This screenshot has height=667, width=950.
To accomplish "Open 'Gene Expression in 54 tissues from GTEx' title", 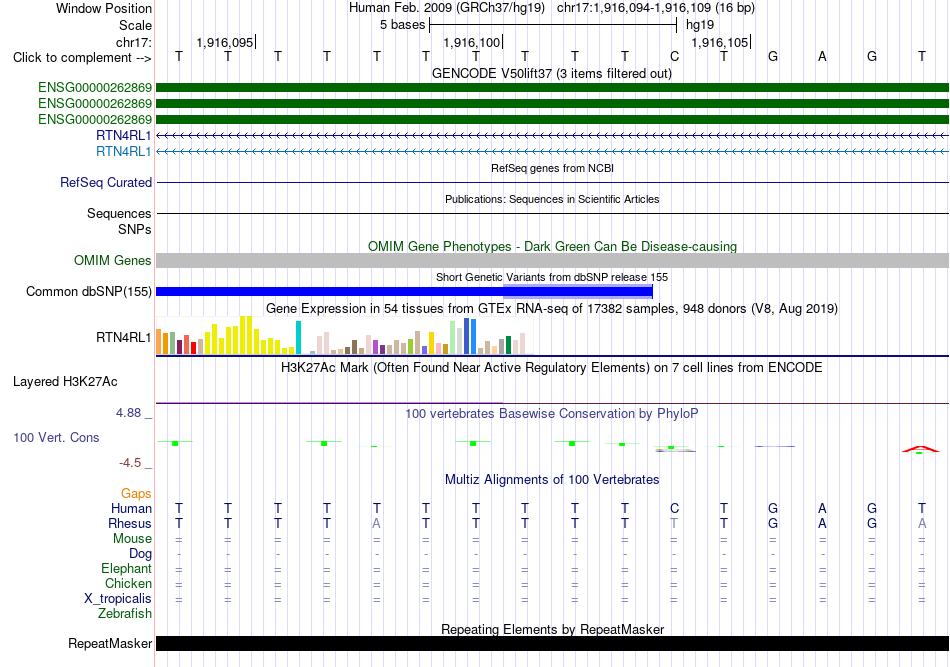I will click(x=552, y=308).
